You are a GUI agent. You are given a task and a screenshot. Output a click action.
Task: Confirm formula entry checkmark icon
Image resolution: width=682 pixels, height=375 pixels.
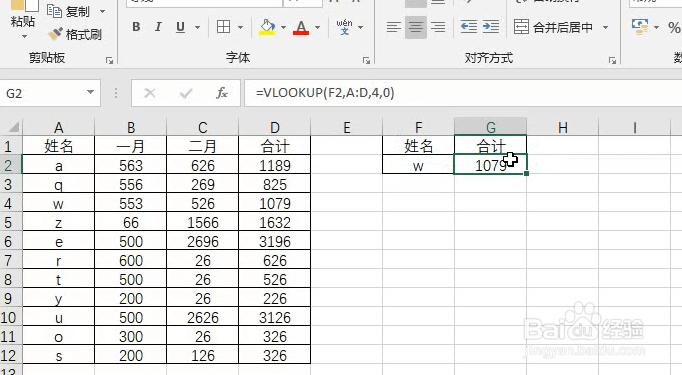click(186, 93)
